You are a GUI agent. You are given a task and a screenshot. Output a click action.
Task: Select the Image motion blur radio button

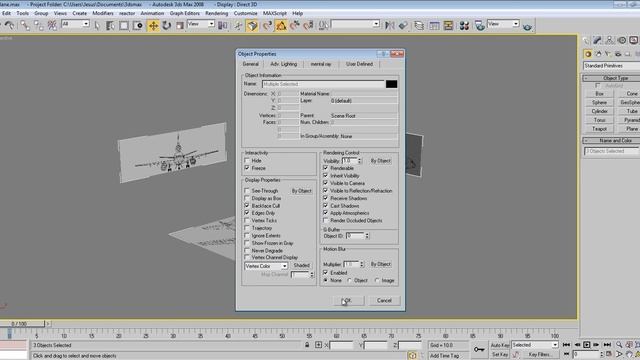click(x=378, y=280)
